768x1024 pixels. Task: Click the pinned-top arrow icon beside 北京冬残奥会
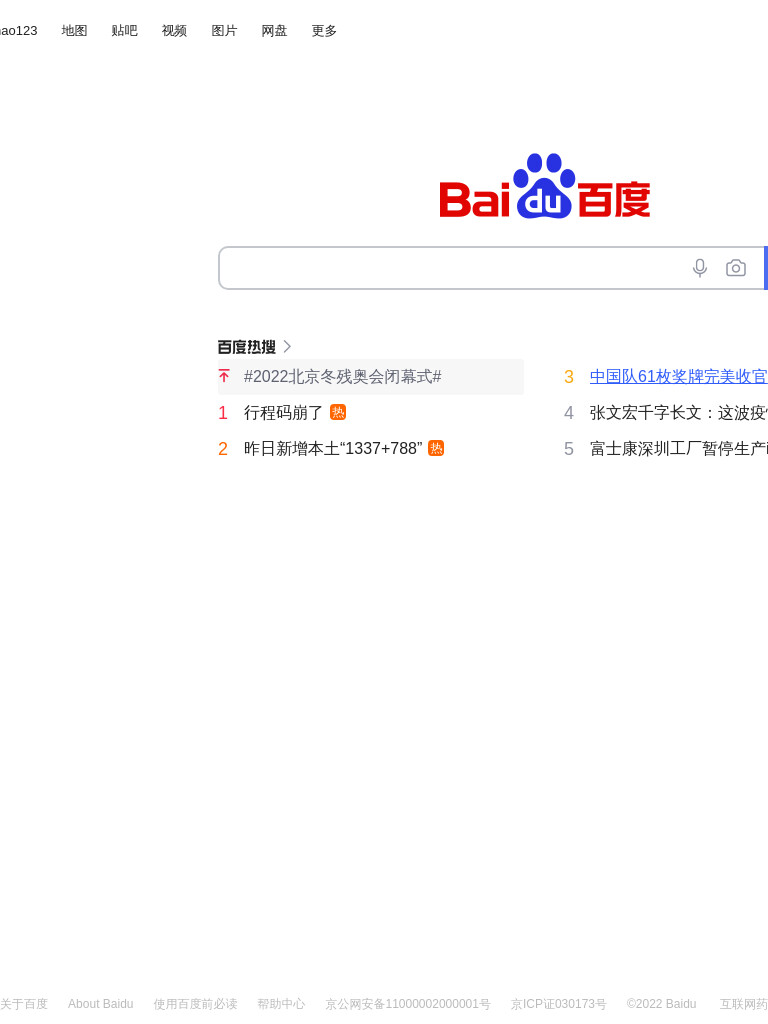click(x=224, y=376)
